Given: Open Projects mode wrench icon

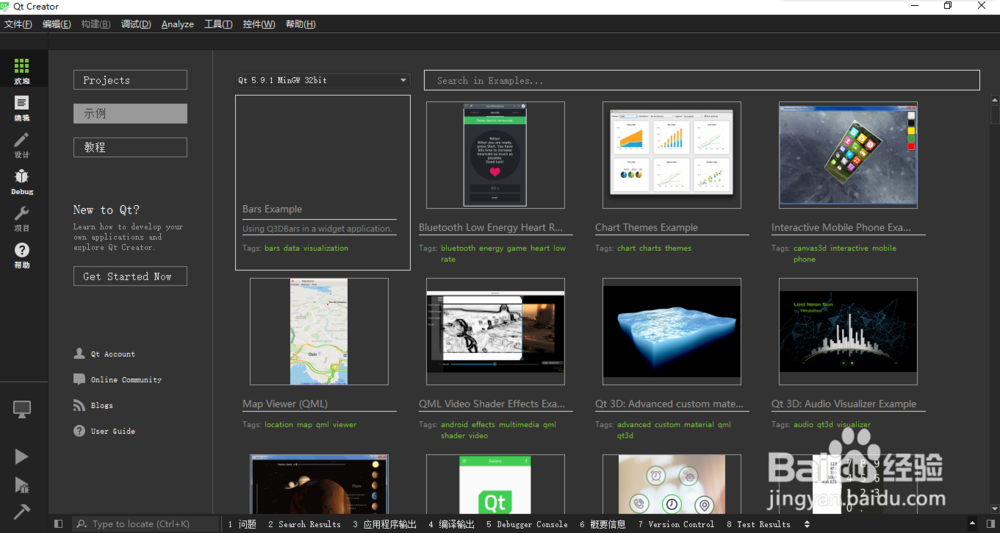Looking at the screenshot, I should [22, 213].
